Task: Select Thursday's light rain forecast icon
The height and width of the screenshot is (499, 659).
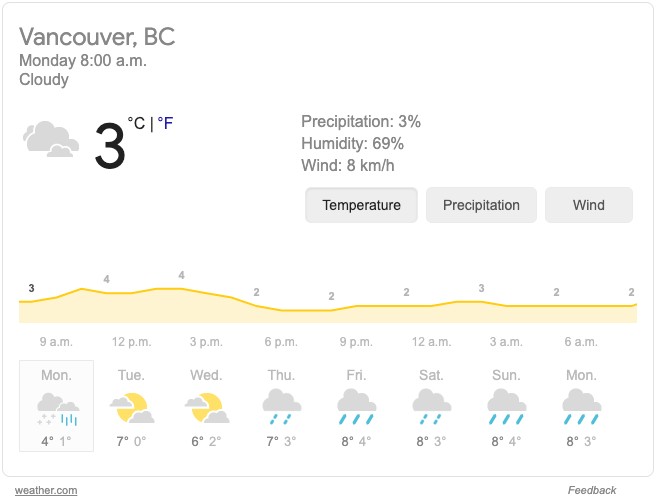Action: click(x=282, y=407)
